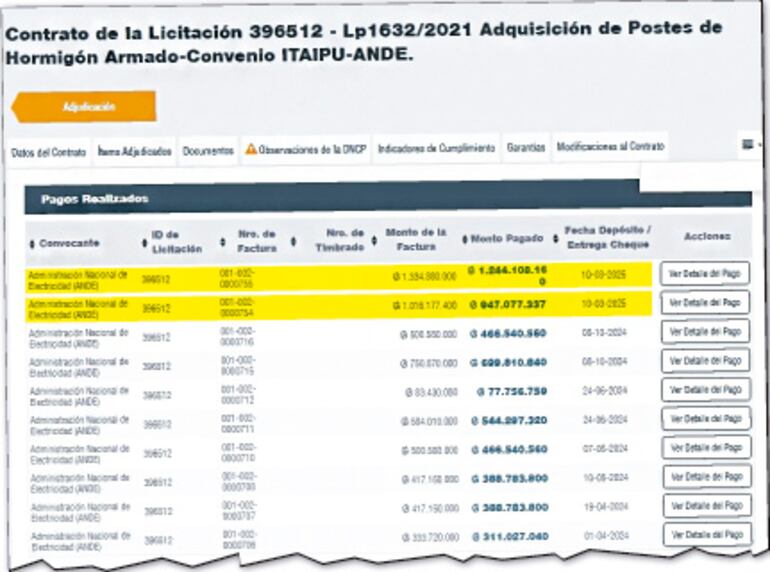Click the invoice amount 83.430.000
The image size is (770, 572).
(x=431, y=392)
